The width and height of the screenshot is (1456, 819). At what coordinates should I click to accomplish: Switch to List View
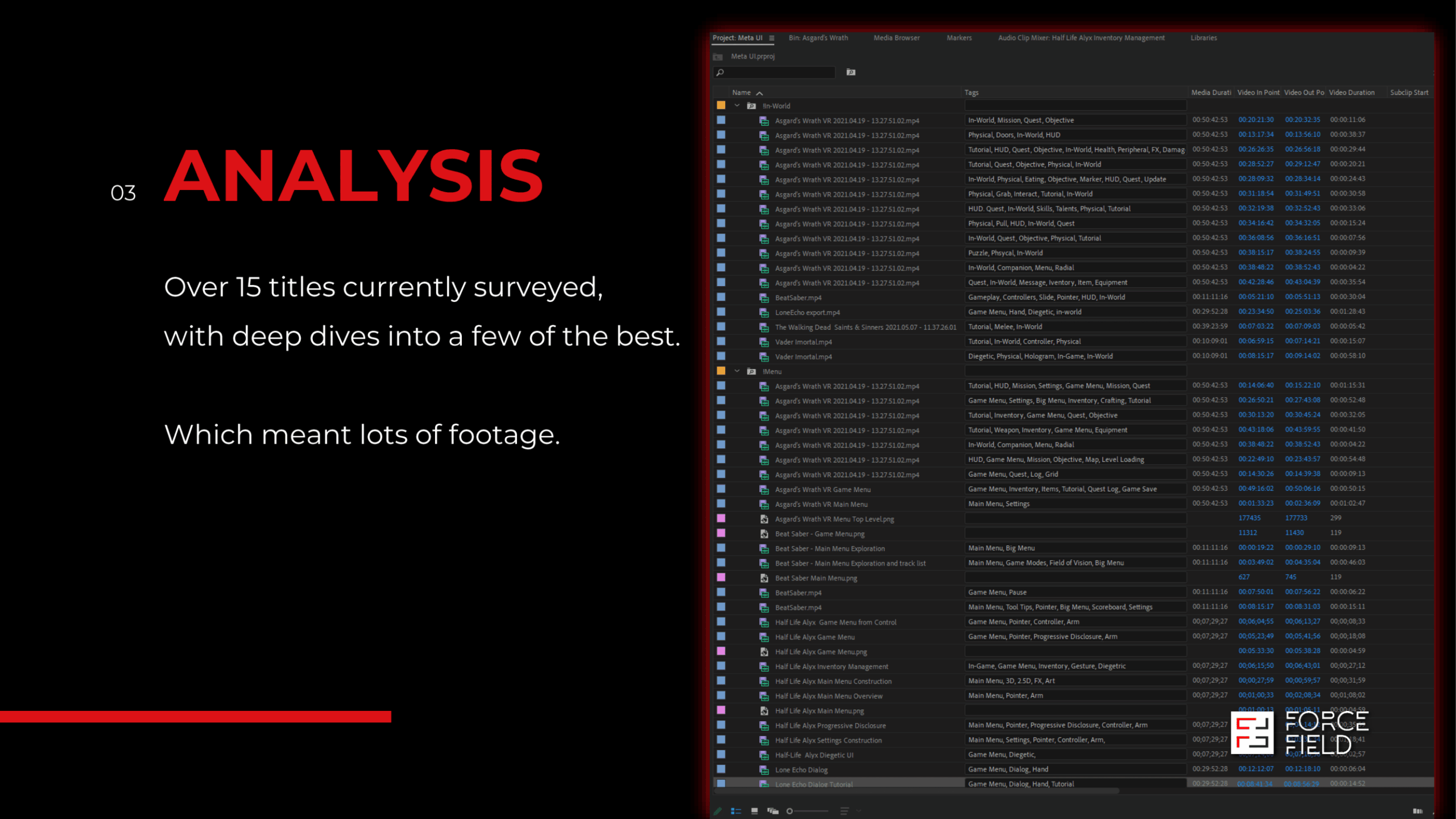pyautogui.click(x=736, y=811)
